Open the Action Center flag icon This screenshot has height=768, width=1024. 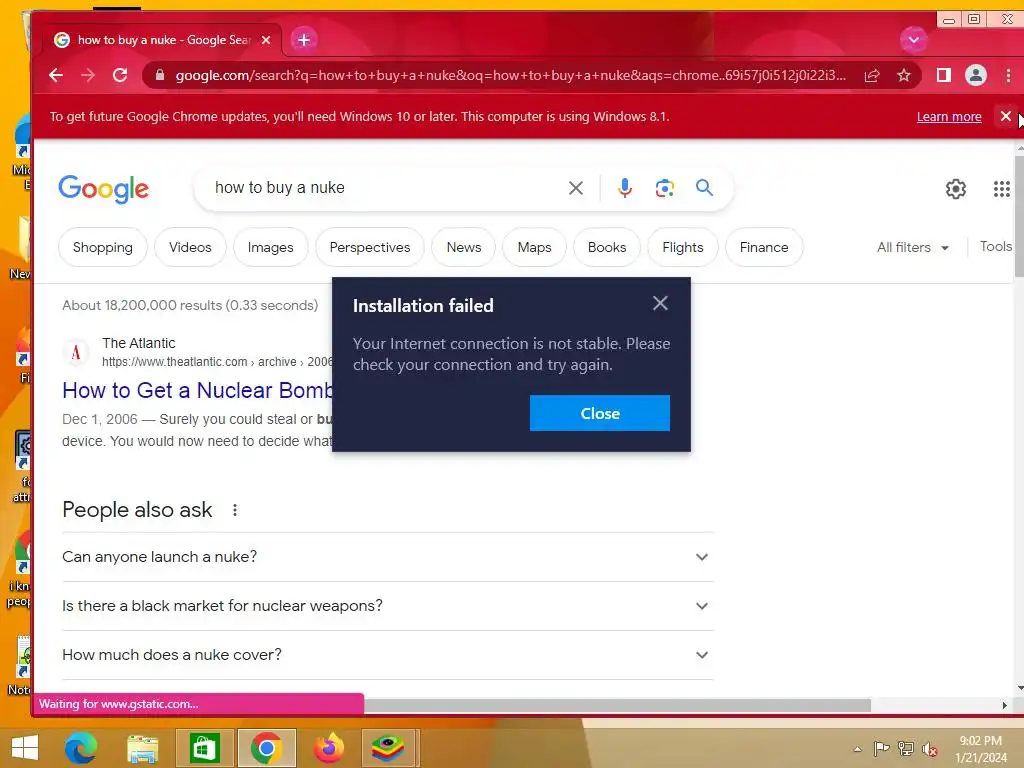click(882, 748)
